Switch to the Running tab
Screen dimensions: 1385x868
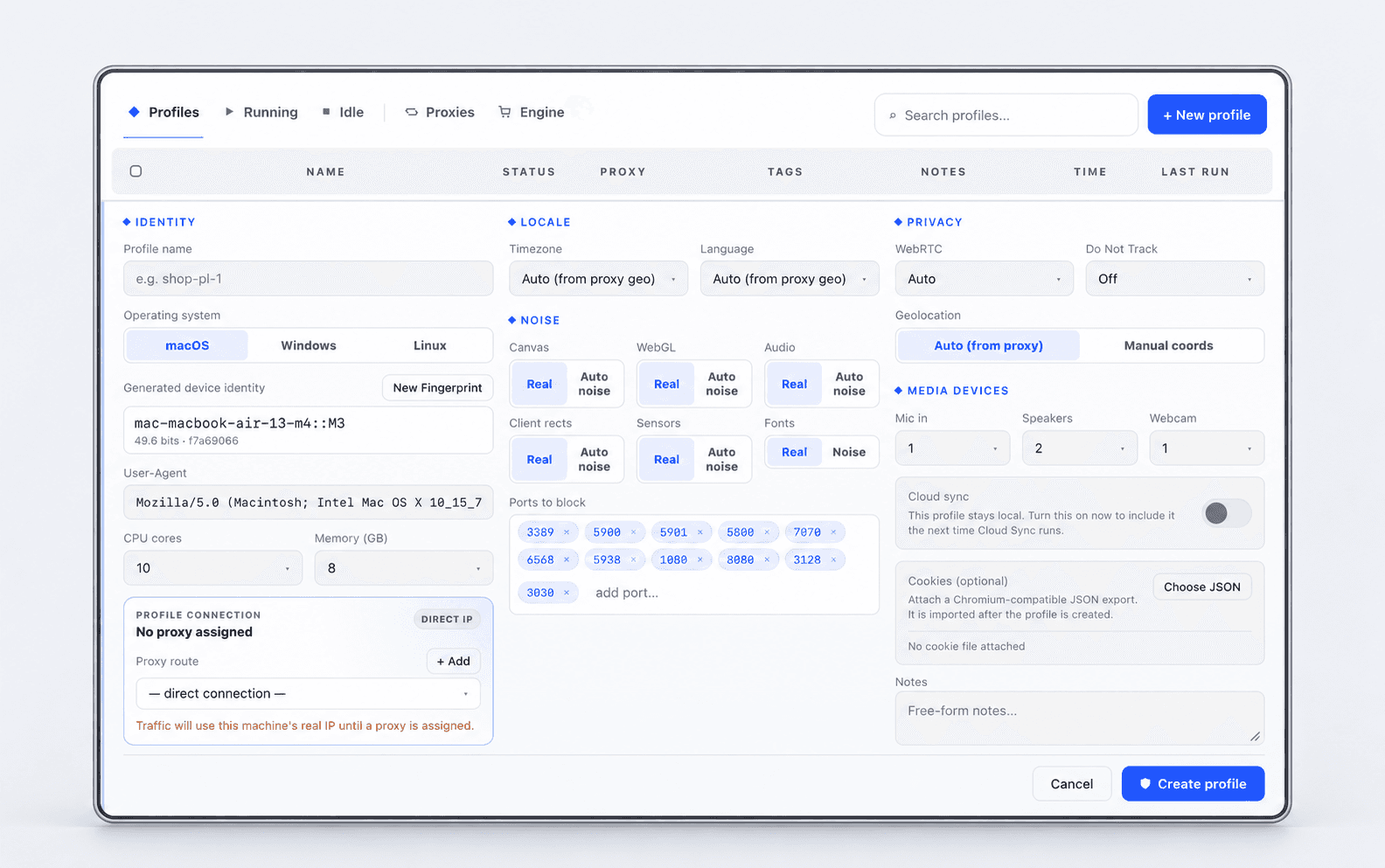tap(261, 112)
